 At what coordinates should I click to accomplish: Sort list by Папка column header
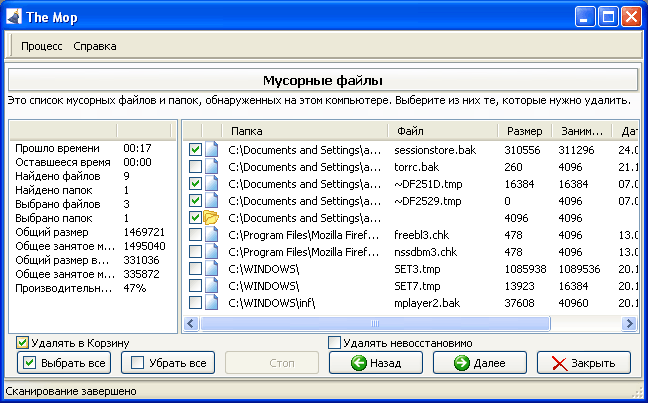(x=305, y=131)
